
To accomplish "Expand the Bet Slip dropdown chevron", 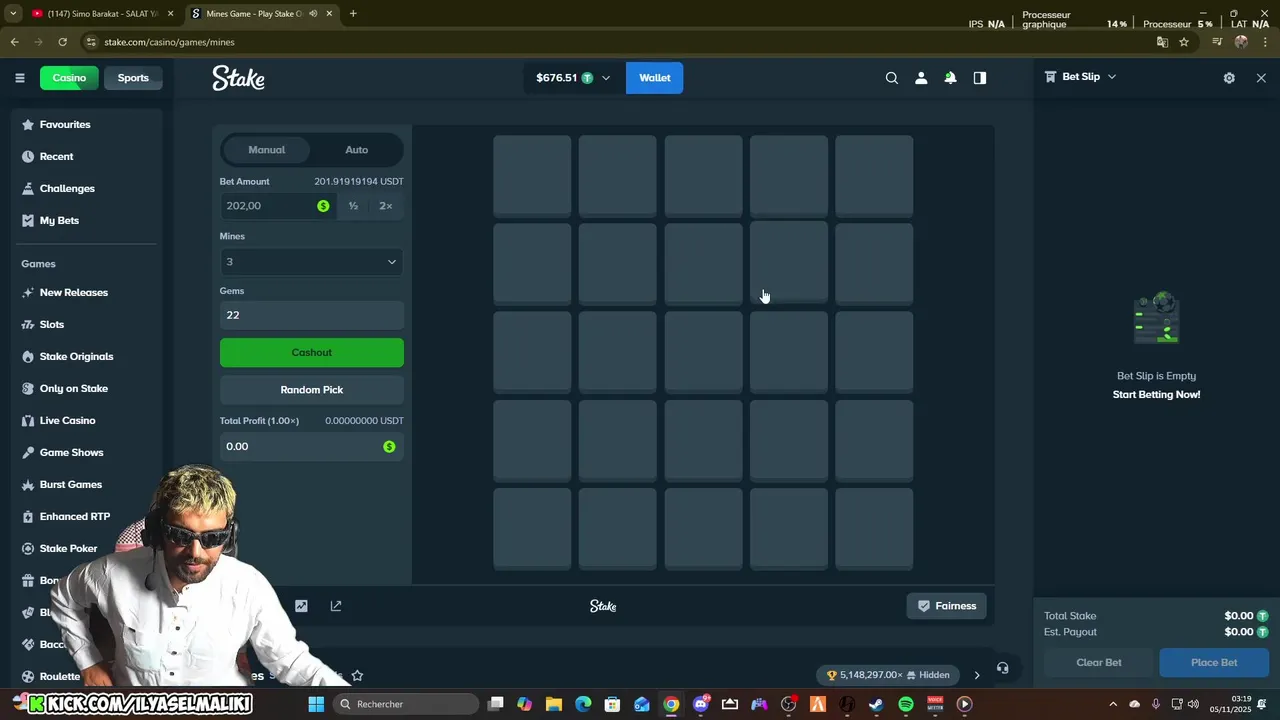I will tap(1111, 77).
